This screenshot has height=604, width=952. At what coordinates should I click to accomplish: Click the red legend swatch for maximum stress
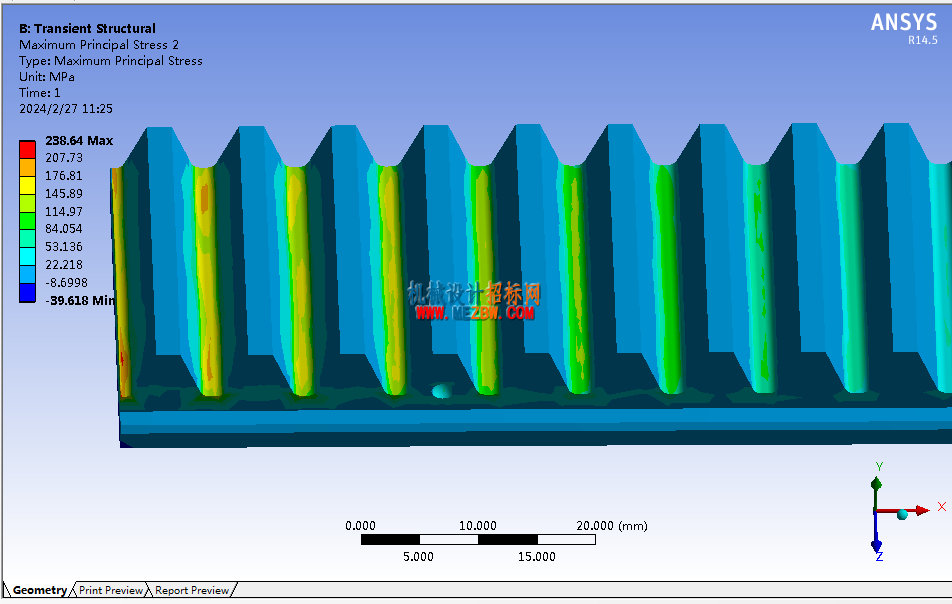(x=27, y=149)
